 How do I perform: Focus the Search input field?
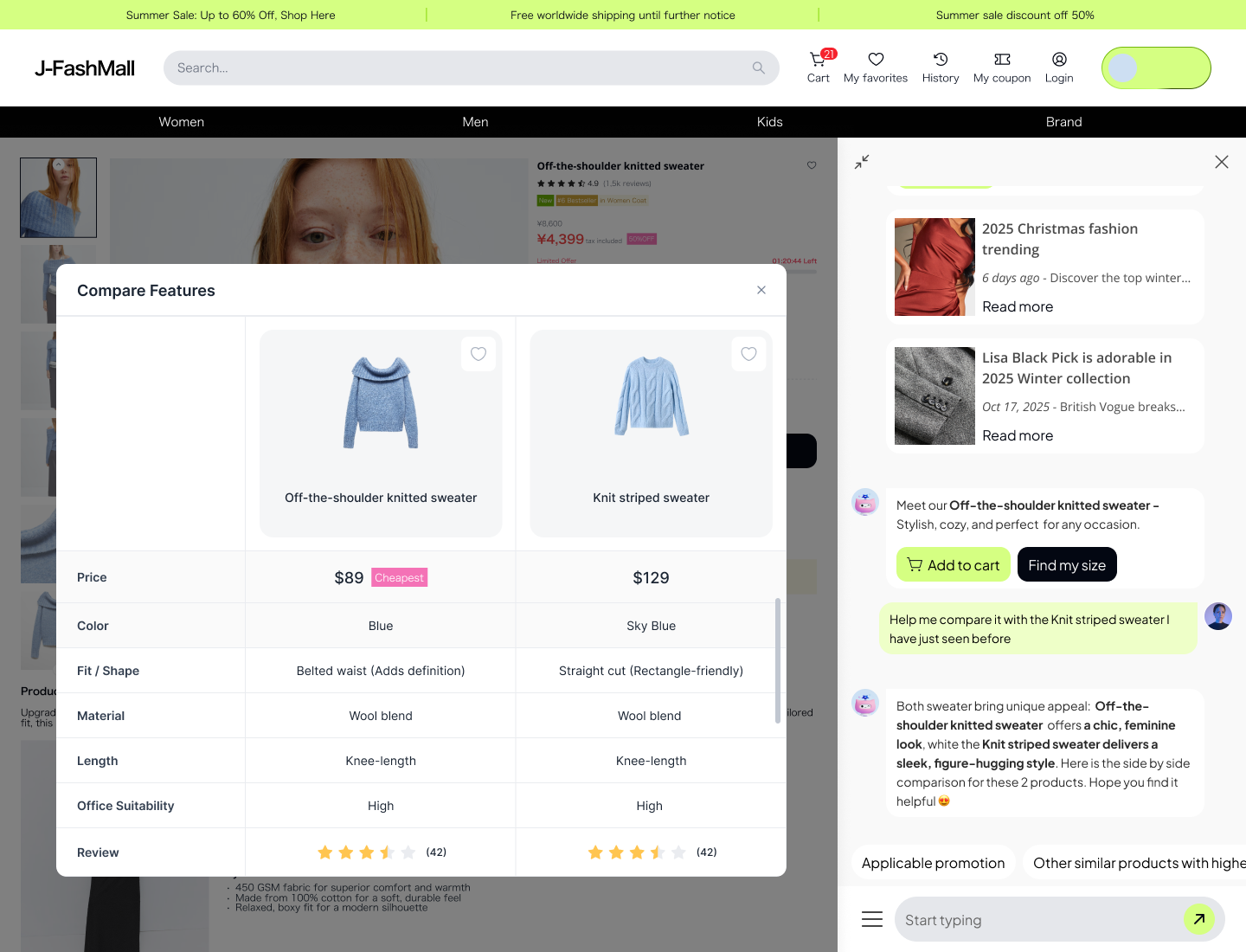(x=472, y=68)
